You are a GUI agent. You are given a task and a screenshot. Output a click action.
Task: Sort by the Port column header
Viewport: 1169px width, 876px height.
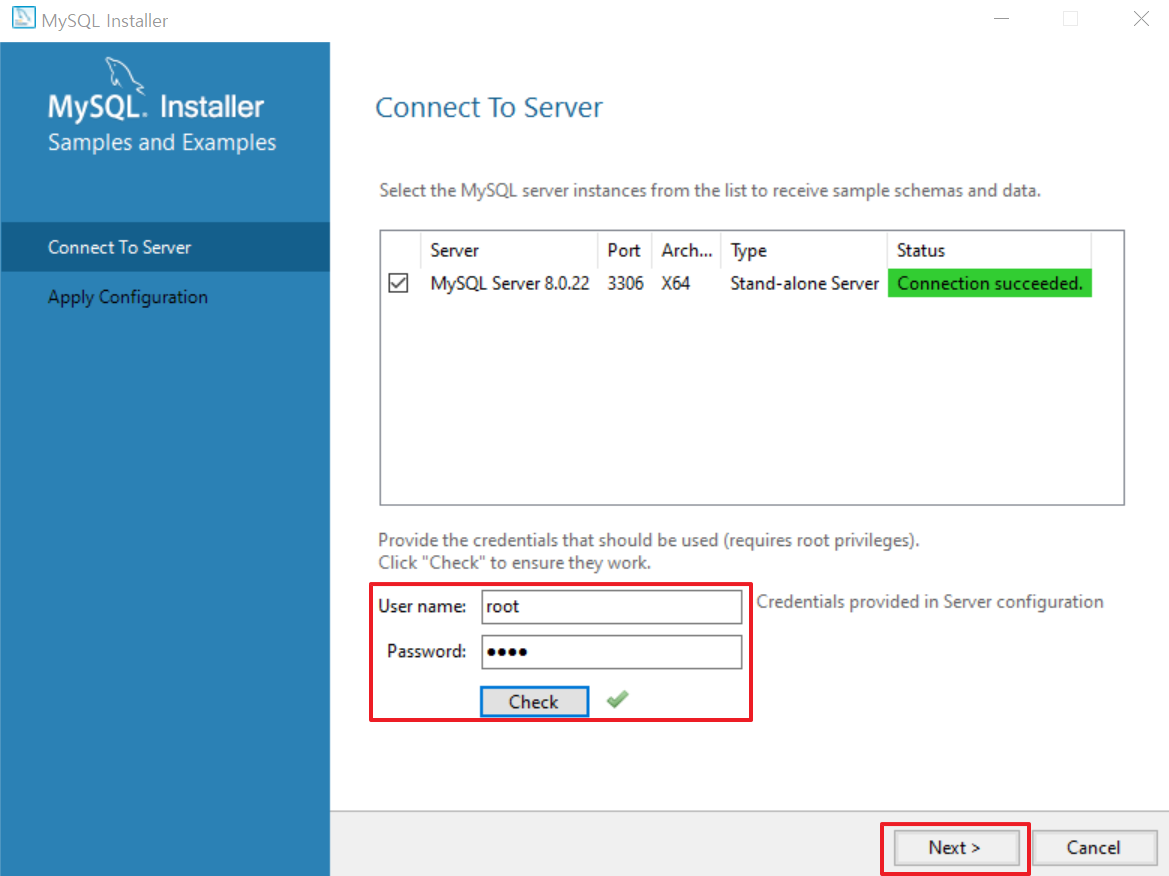pyautogui.click(x=624, y=250)
